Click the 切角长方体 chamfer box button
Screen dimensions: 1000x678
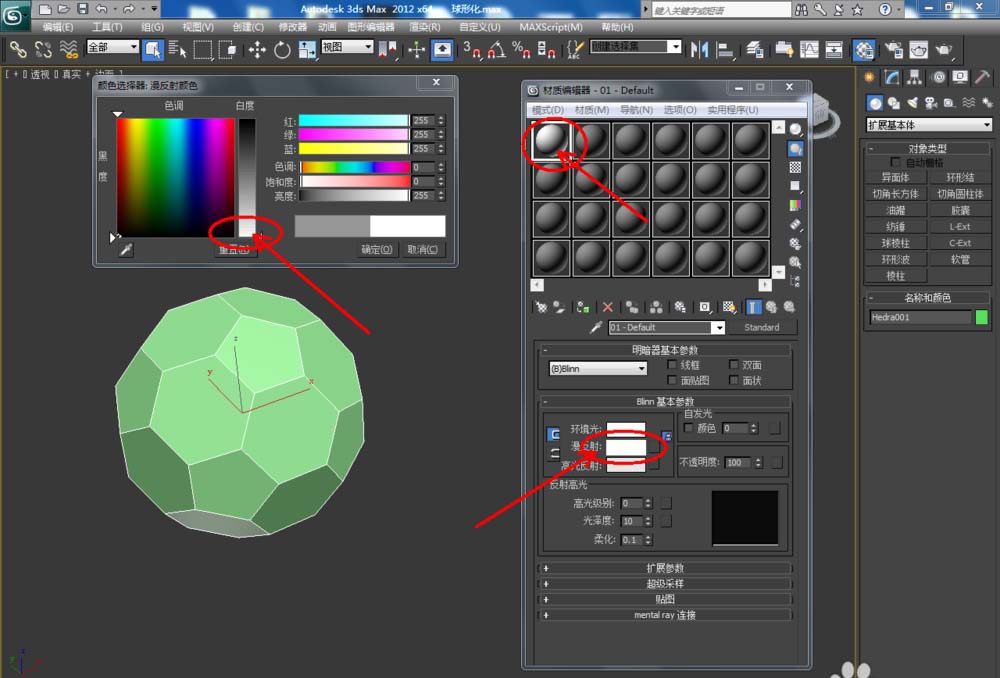click(895, 193)
